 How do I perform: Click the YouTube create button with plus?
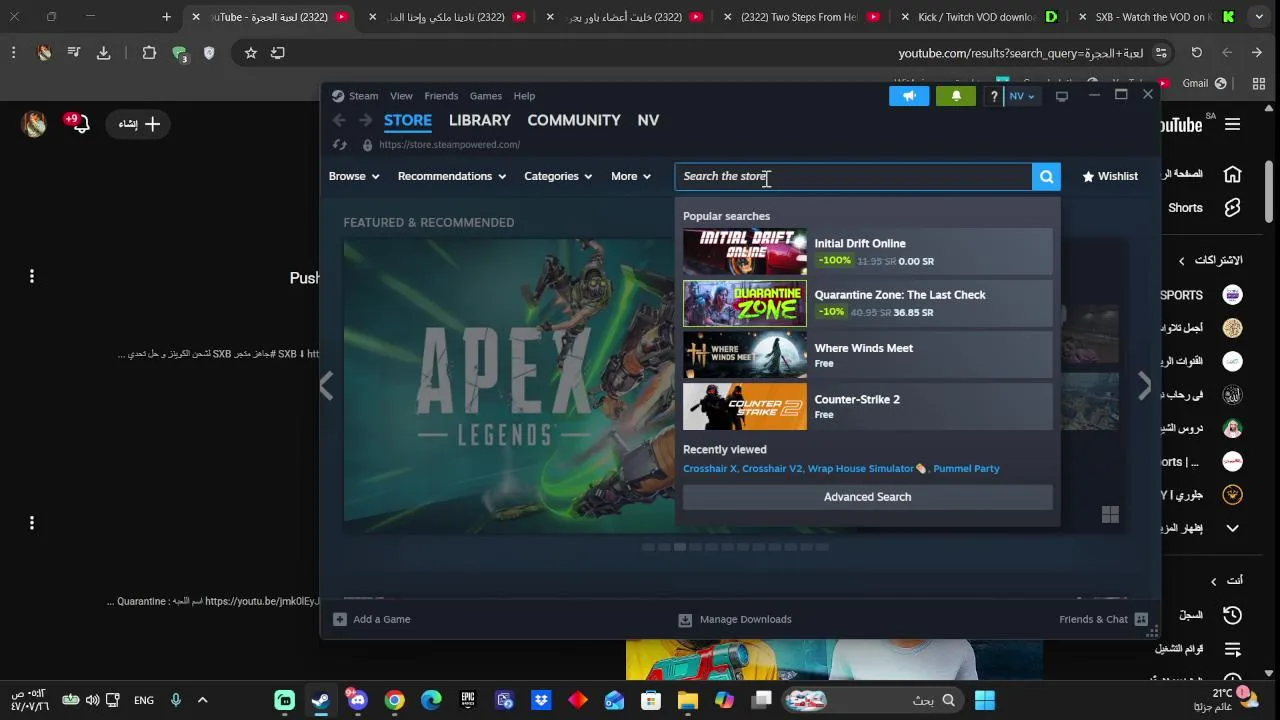click(139, 124)
